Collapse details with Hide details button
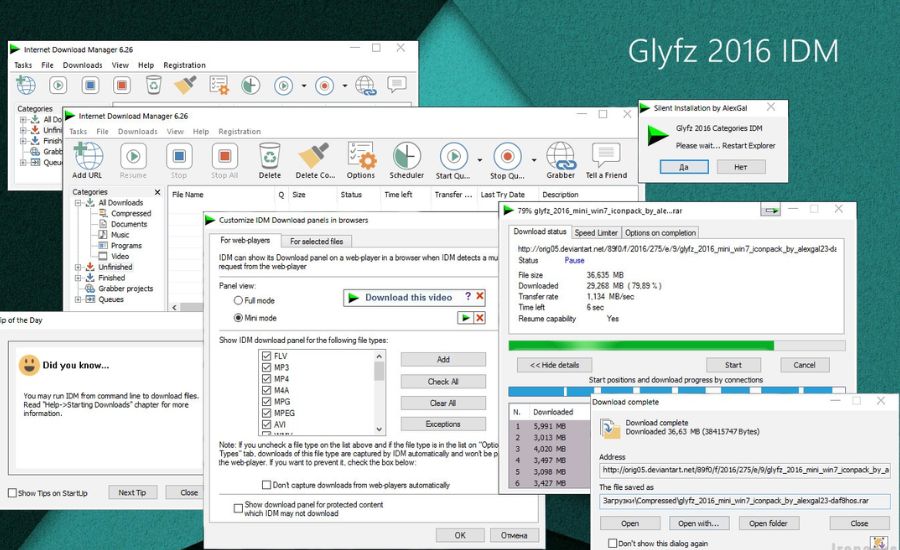900x550 pixels. point(554,365)
